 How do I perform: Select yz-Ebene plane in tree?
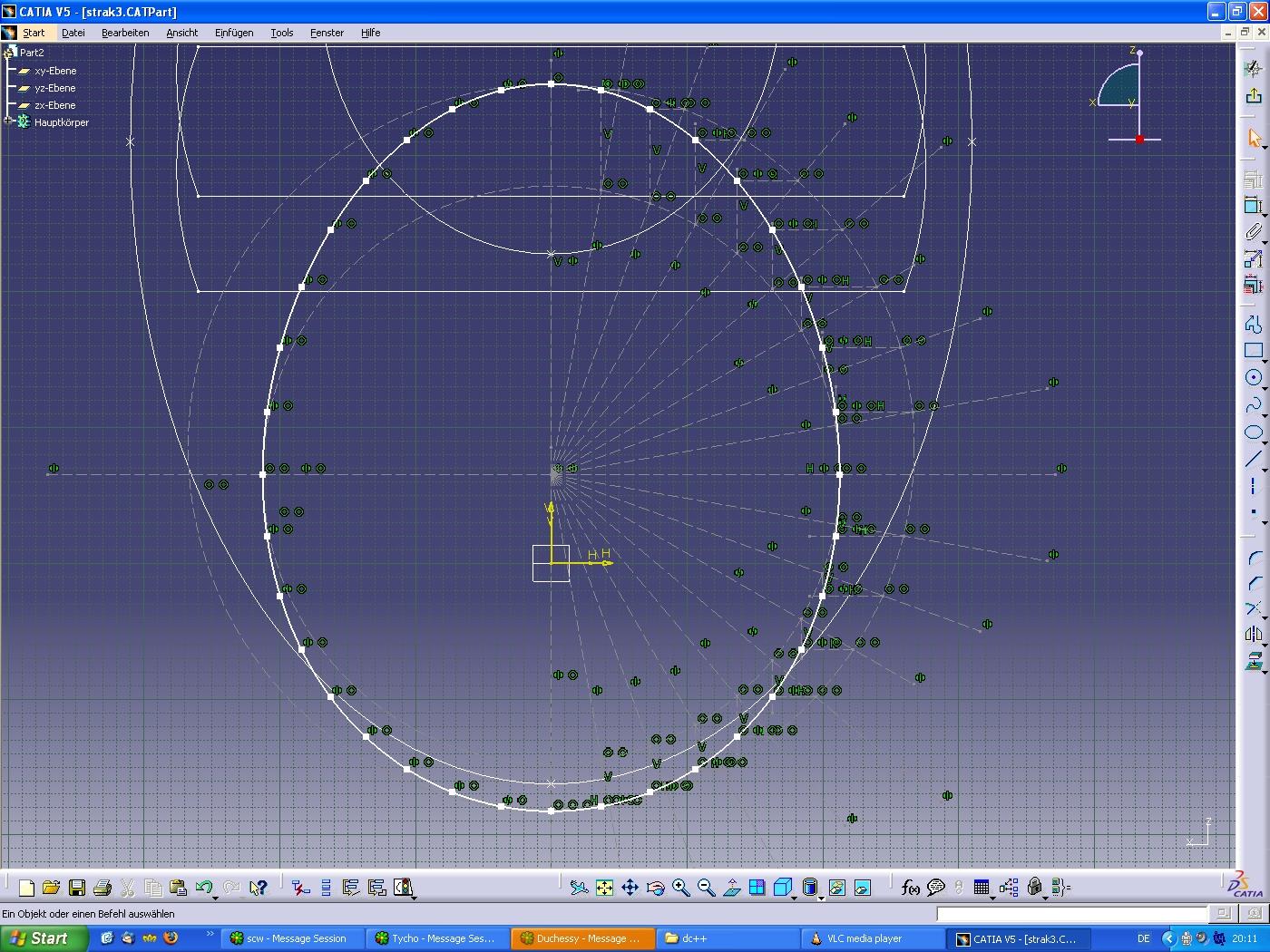coord(55,88)
